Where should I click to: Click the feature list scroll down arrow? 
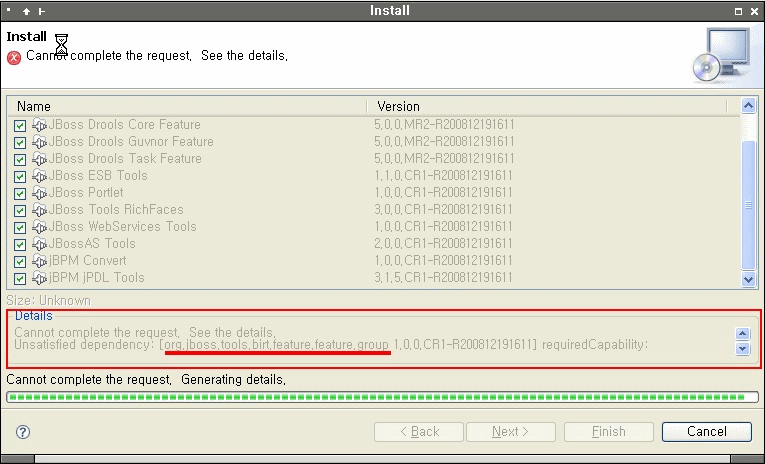748,280
